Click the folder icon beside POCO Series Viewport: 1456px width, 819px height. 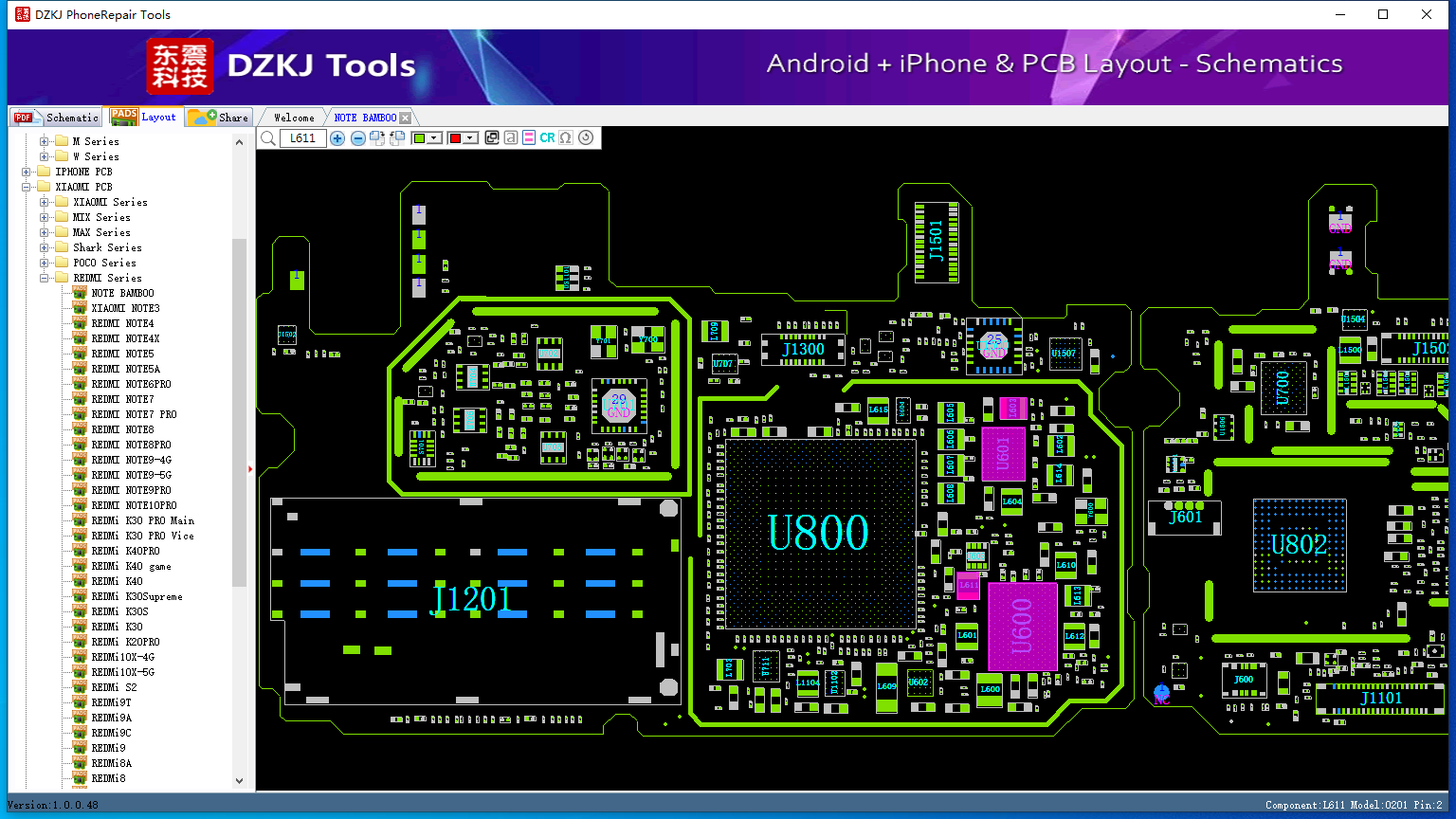pyautogui.click(x=62, y=263)
